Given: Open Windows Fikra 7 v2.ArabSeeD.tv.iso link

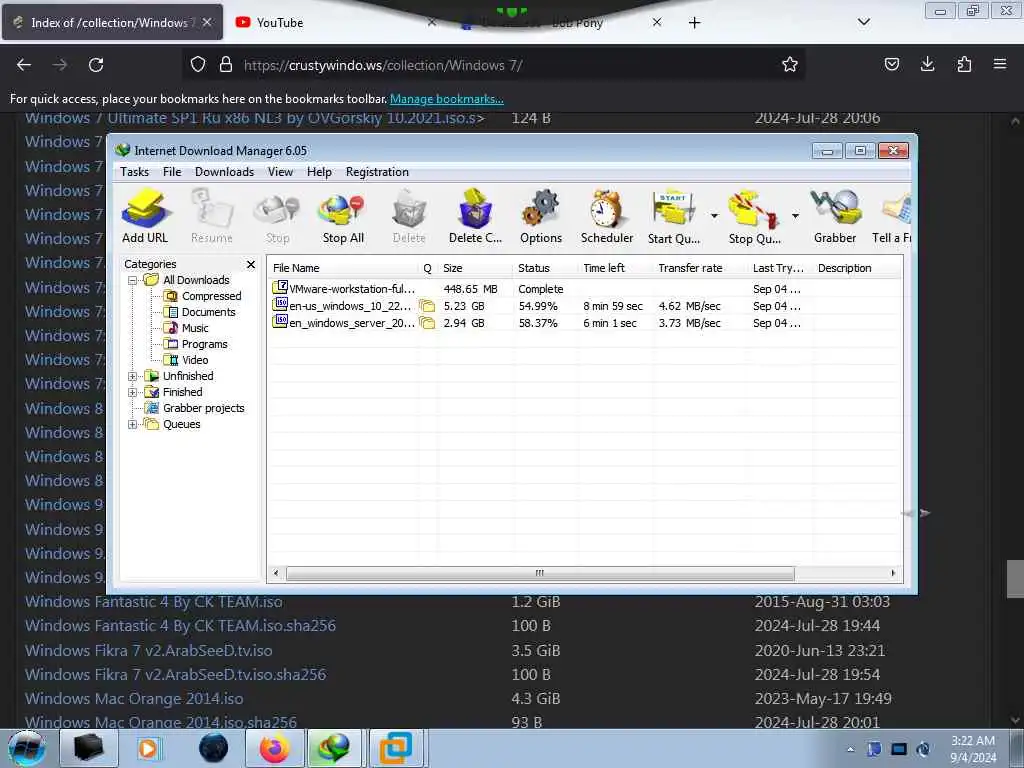Looking at the screenshot, I should (x=148, y=650).
